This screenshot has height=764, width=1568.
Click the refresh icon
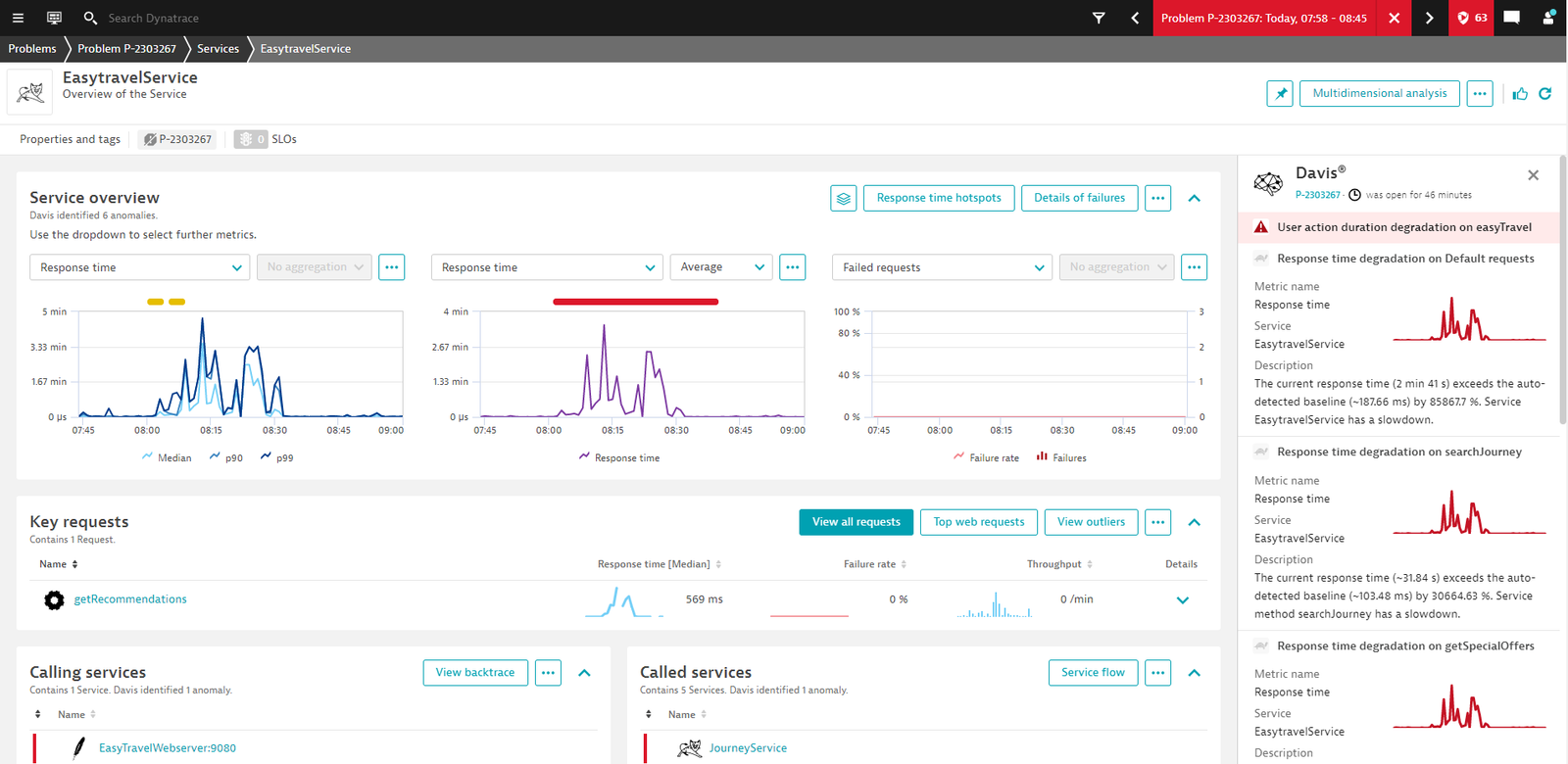(1545, 93)
